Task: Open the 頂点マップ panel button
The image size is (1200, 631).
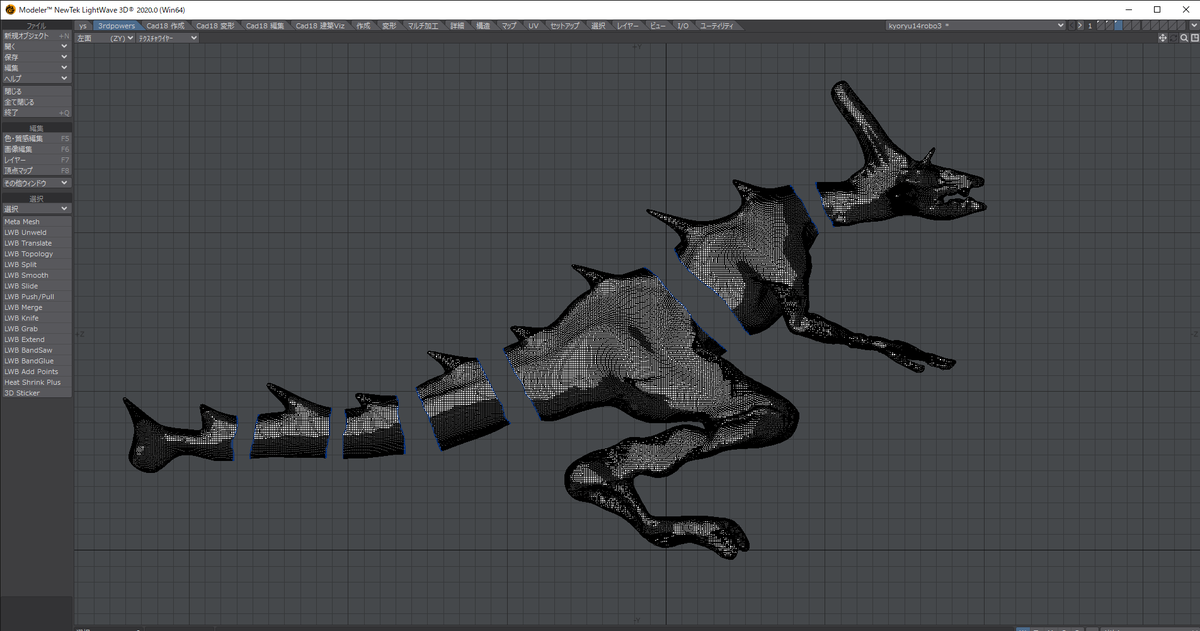Action: coord(36,170)
